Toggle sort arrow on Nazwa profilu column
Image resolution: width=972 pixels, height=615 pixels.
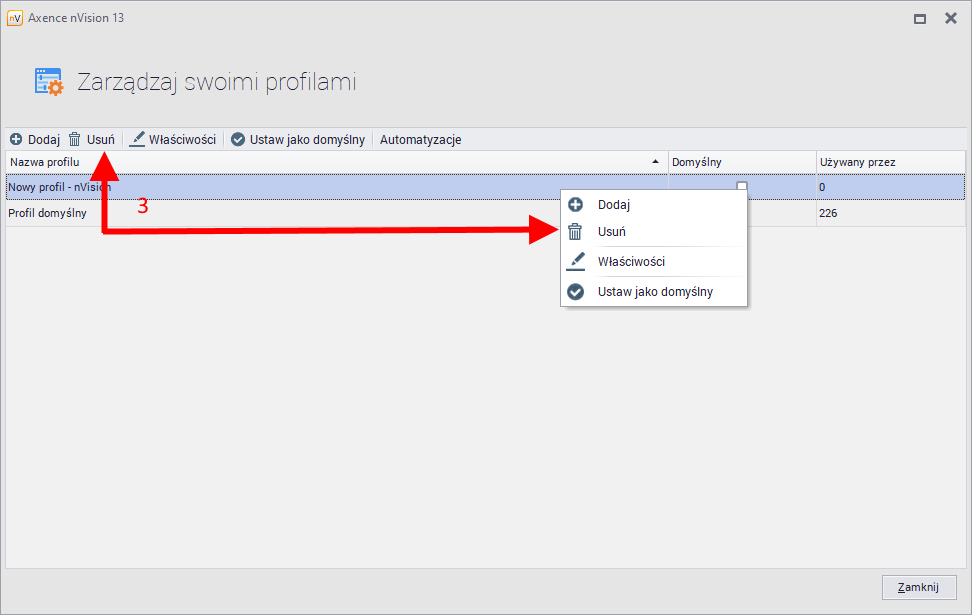click(656, 161)
